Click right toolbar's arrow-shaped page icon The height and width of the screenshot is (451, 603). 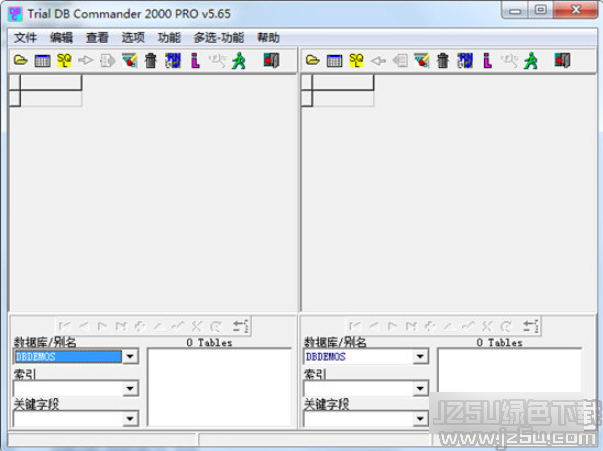400,61
